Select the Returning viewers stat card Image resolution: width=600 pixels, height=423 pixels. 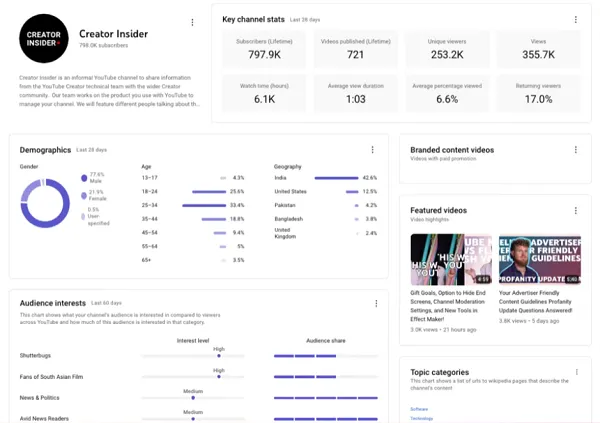538,94
